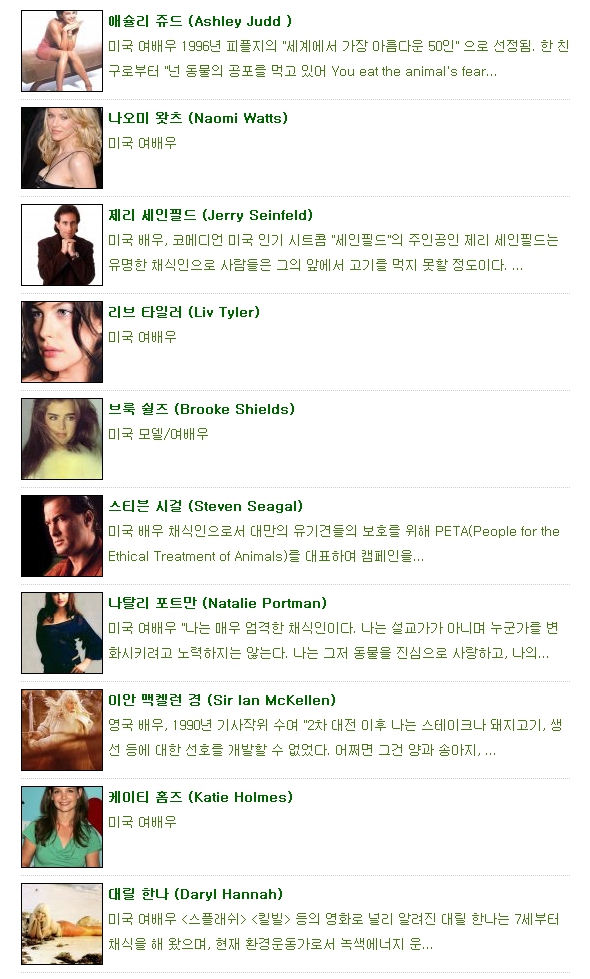The image size is (590, 979).
Task: Select the Naomi Watts thumbnail image
Action: click(x=62, y=148)
